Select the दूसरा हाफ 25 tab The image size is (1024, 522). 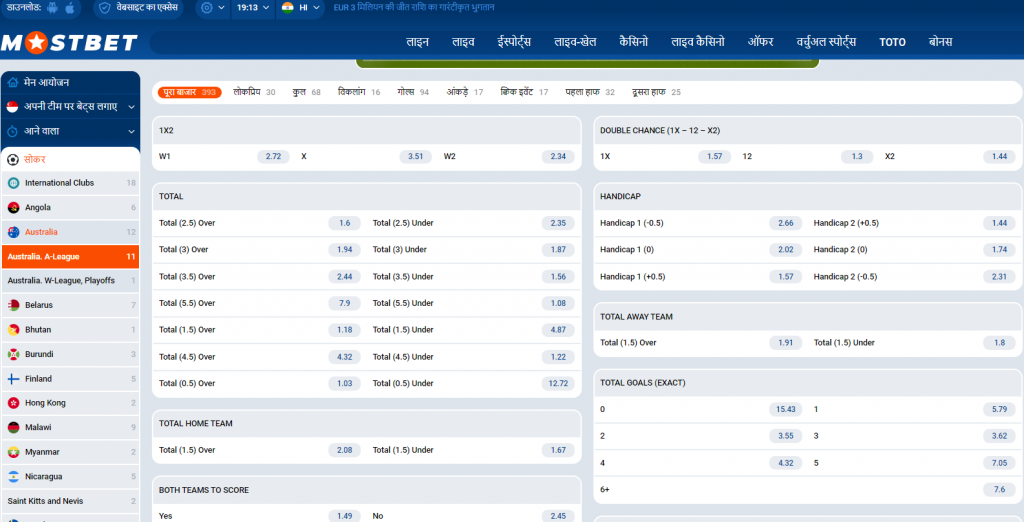(656, 92)
